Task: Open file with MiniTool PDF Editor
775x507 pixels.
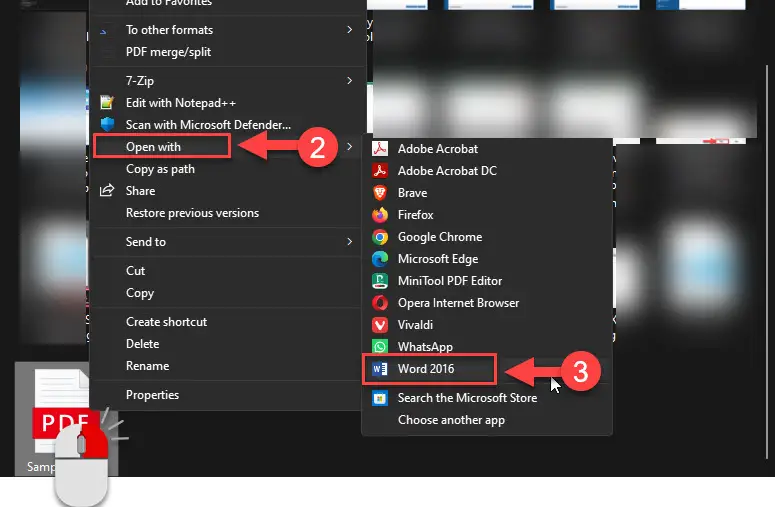Action: 487,281
